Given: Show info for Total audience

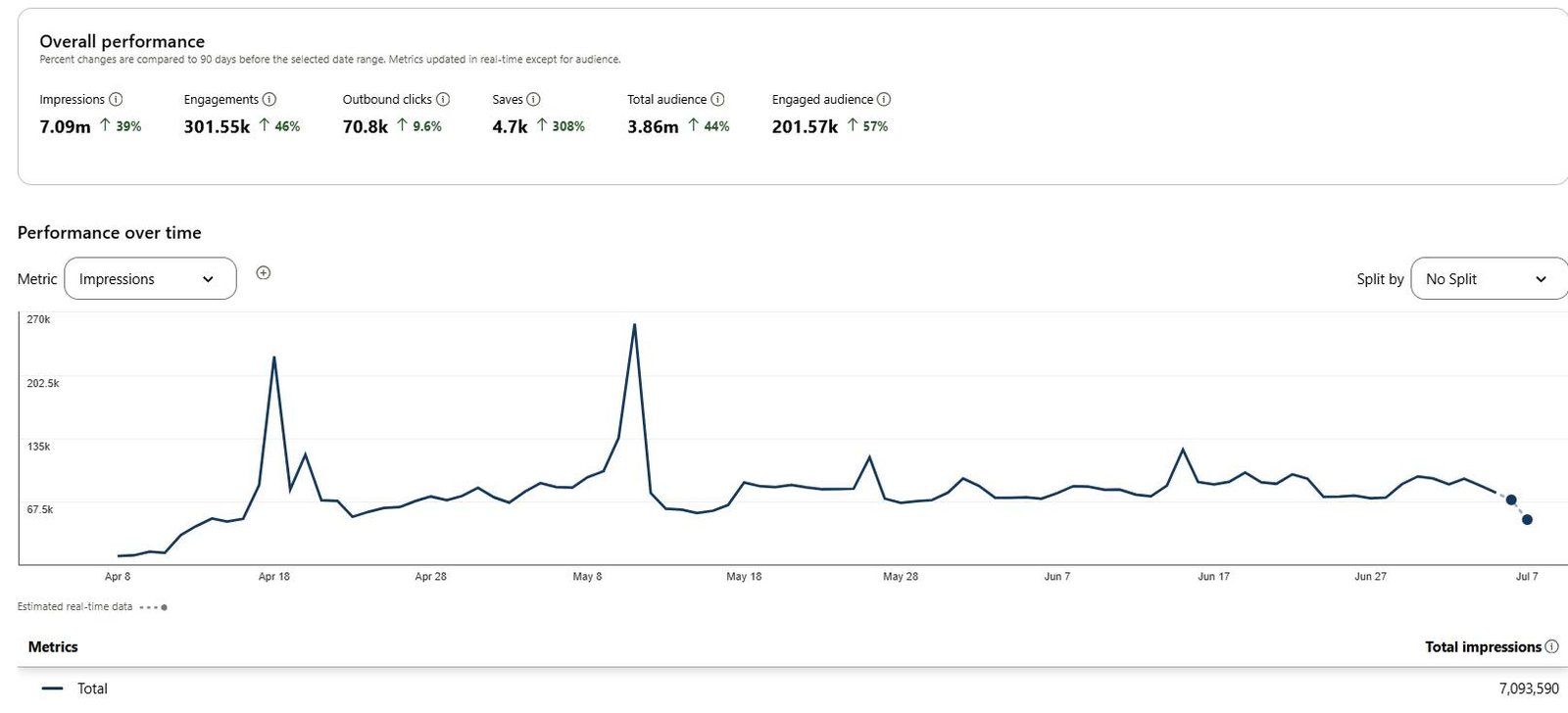Looking at the screenshot, I should (x=717, y=99).
